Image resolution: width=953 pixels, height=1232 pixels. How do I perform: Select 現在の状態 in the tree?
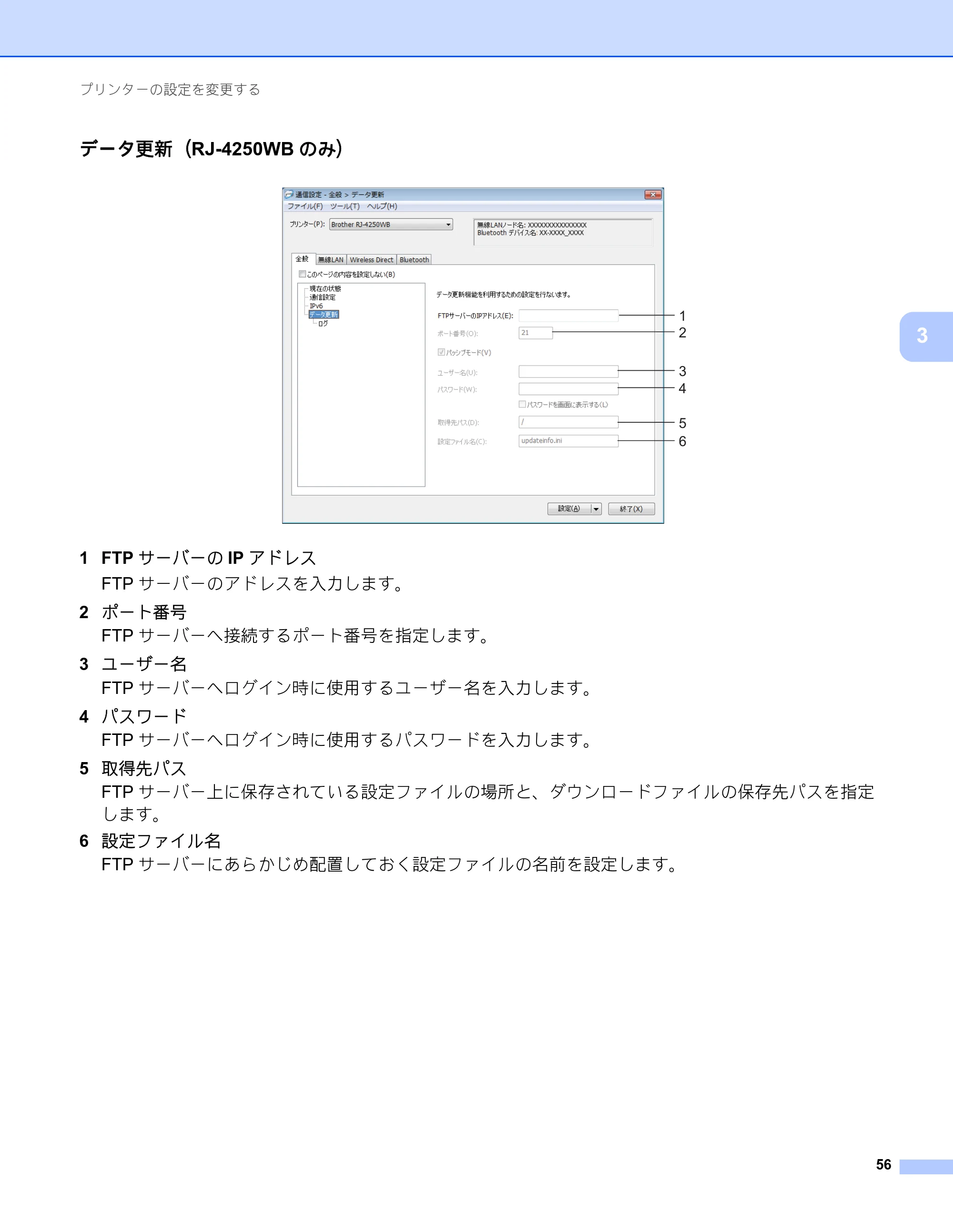(325, 289)
